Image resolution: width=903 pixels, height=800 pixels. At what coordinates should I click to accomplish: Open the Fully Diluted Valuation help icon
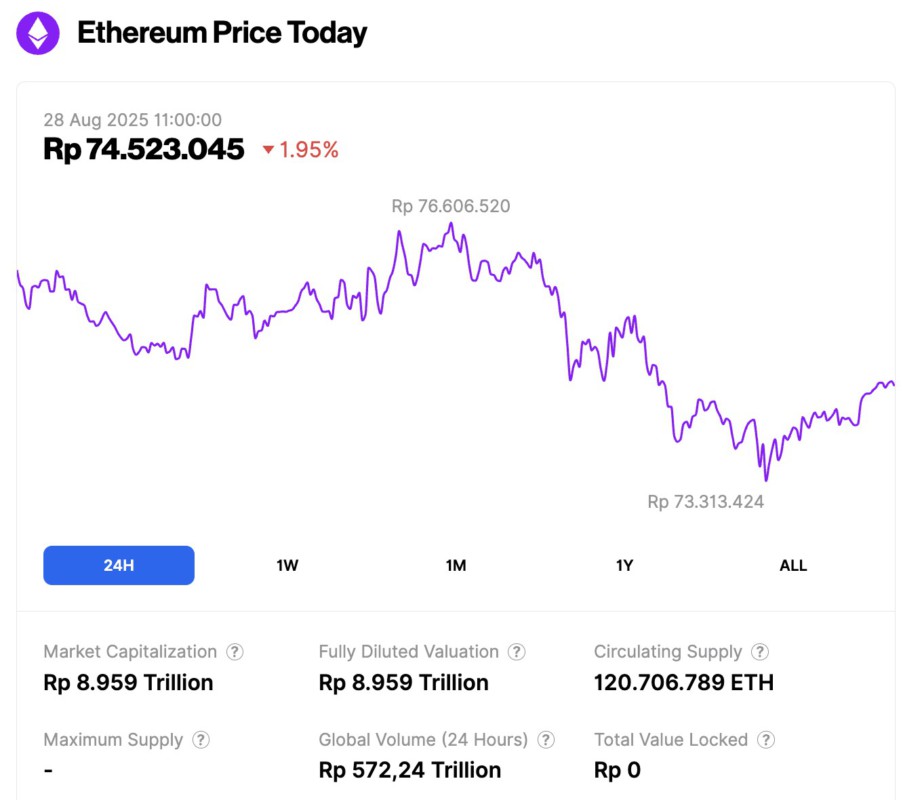point(517,651)
